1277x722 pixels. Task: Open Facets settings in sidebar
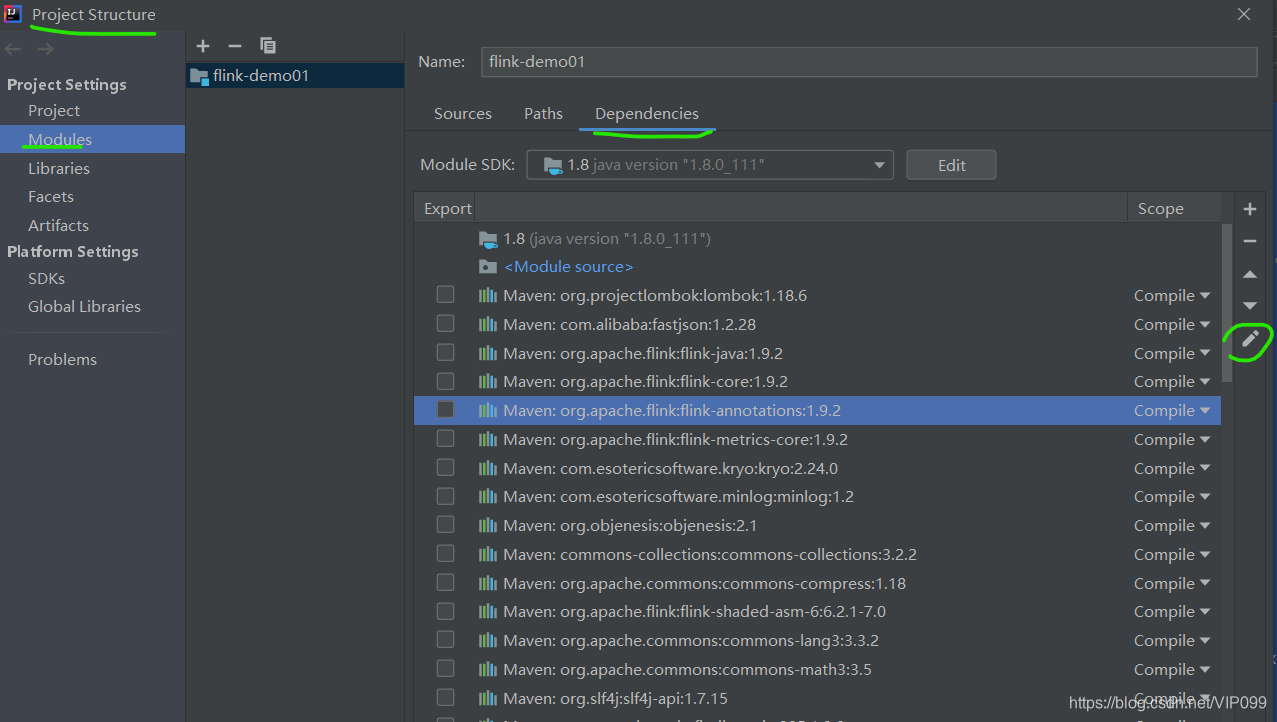click(x=51, y=196)
